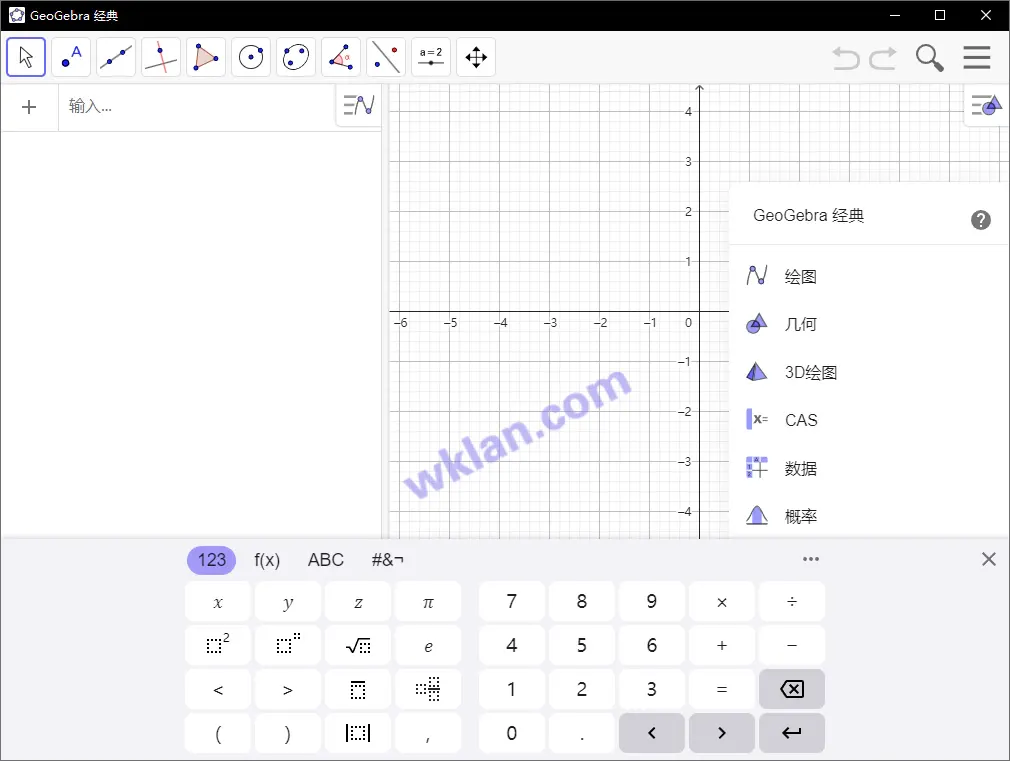
Task: Tap the fraction template key
Action: tap(358, 689)
